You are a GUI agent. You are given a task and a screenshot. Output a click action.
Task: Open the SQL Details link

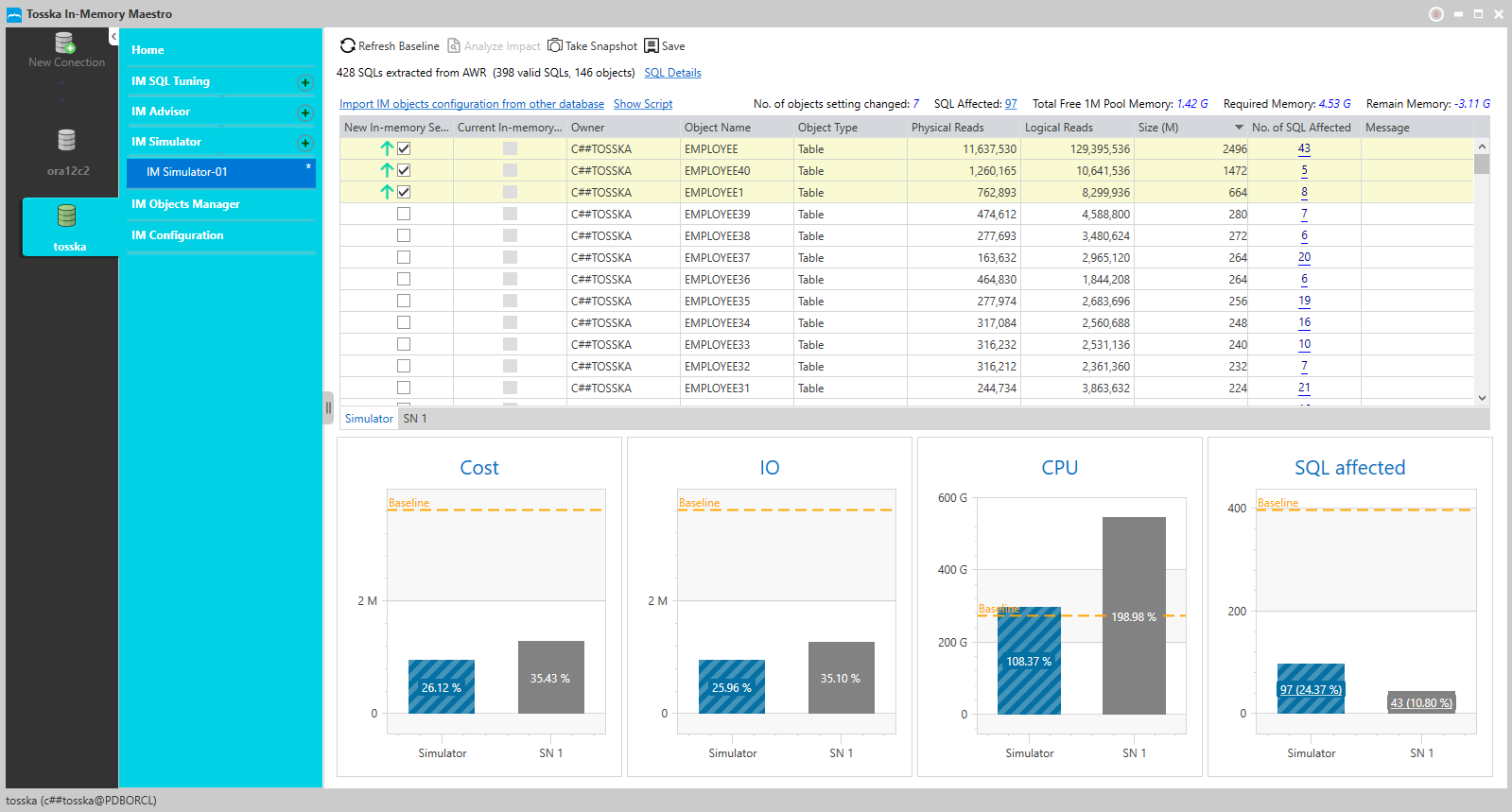(672, 73)
